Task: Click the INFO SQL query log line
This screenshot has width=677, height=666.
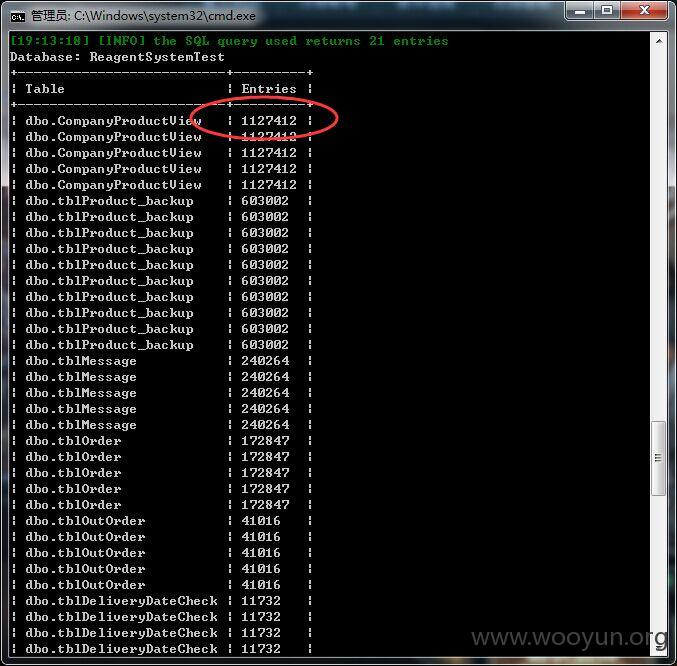Action: point(229,41)
